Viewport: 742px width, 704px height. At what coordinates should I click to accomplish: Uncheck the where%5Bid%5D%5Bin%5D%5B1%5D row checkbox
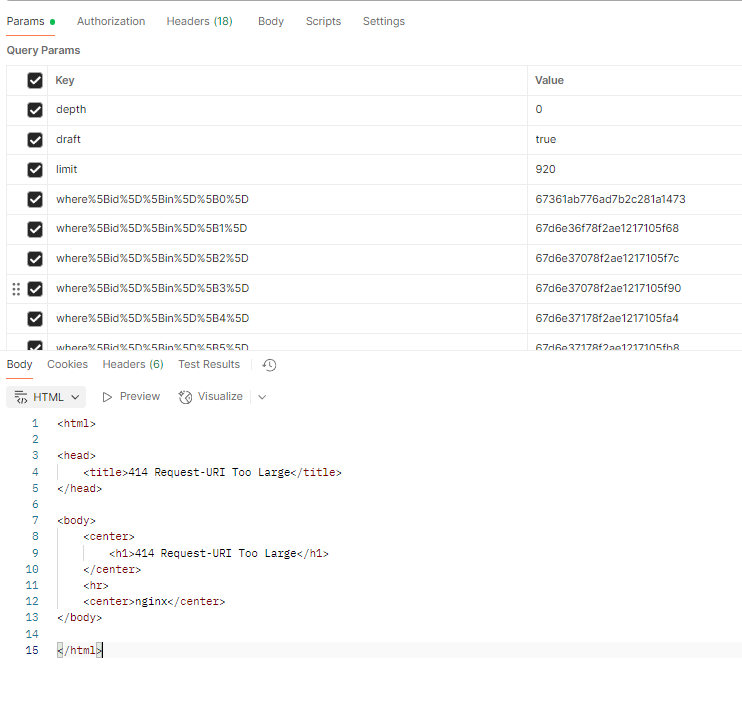pyautogui.click(x=35, y=229)
